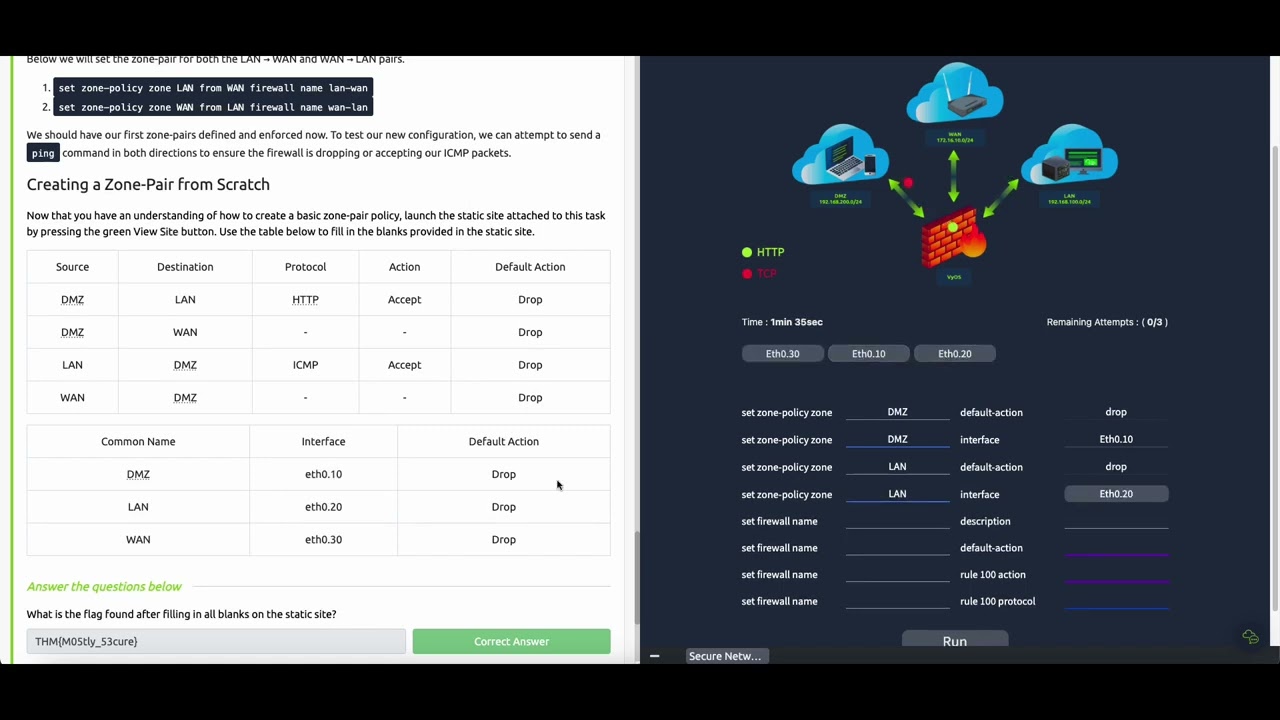Click 'WAN' in the Common Name column
1280x720 pixels.
(138, 540)
